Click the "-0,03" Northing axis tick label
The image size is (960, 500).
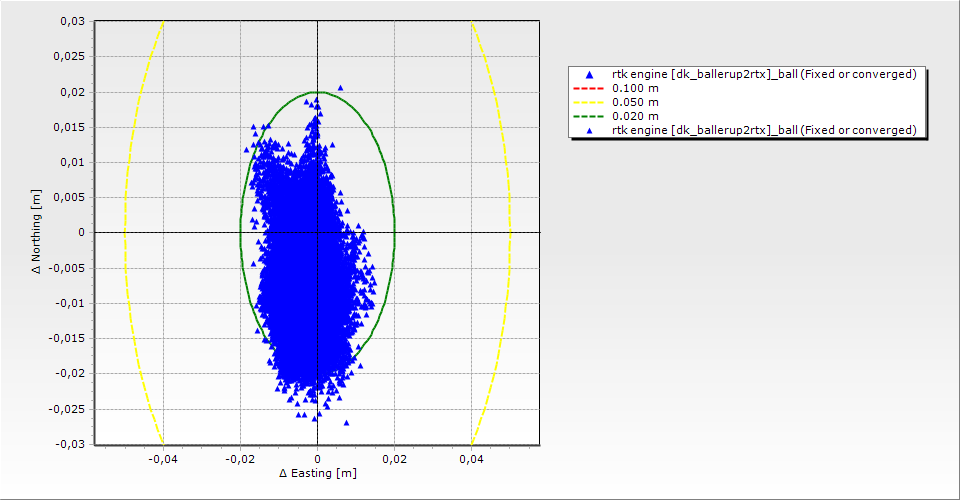70,444
